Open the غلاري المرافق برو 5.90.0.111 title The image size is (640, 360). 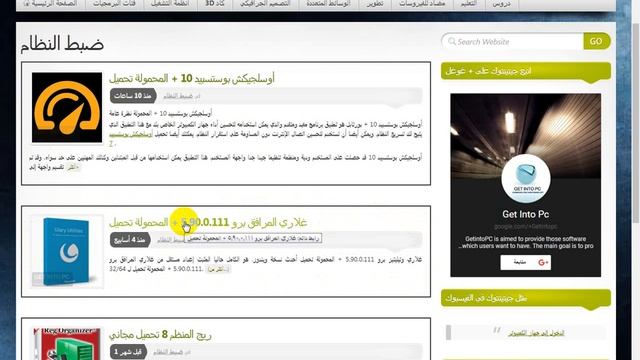point(208,222)
